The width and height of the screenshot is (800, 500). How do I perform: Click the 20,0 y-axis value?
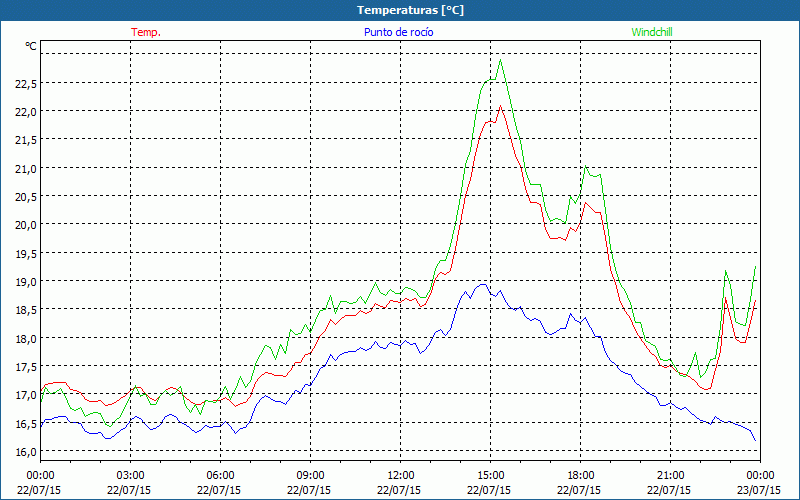(x=26, y=226)
